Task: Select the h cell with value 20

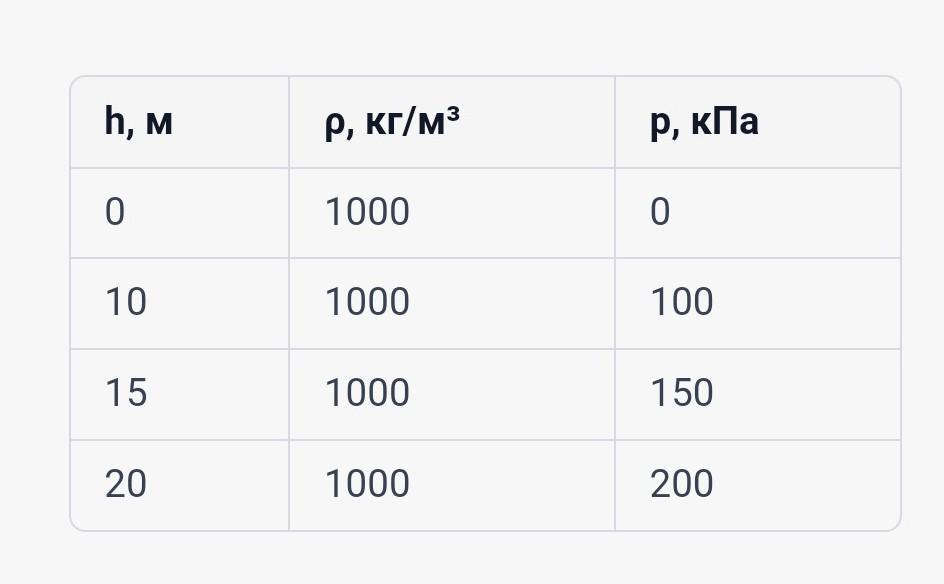Action: click(179, 485)
